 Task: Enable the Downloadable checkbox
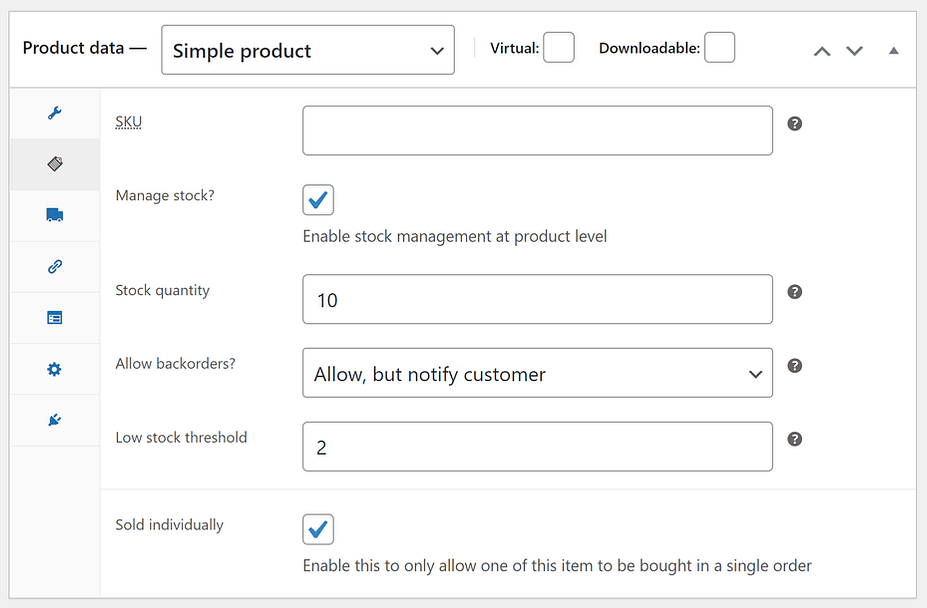coord(719,47)
